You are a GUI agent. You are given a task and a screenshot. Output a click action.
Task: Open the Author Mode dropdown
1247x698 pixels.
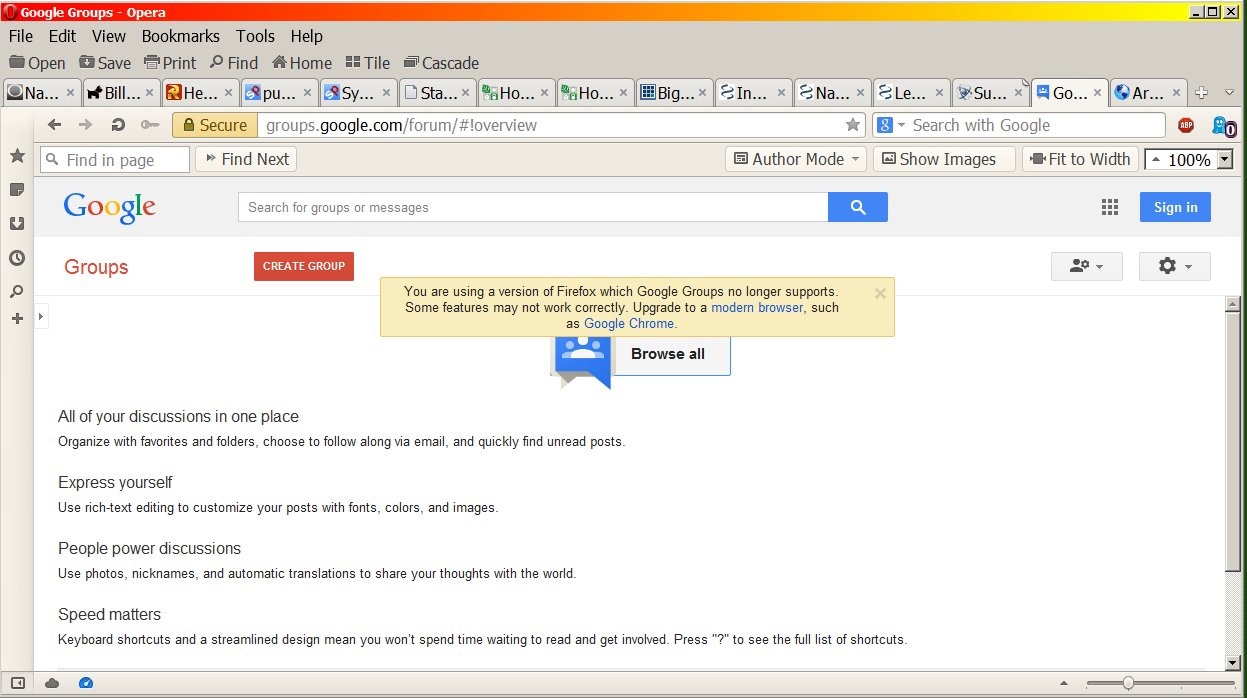pos(797,159)
